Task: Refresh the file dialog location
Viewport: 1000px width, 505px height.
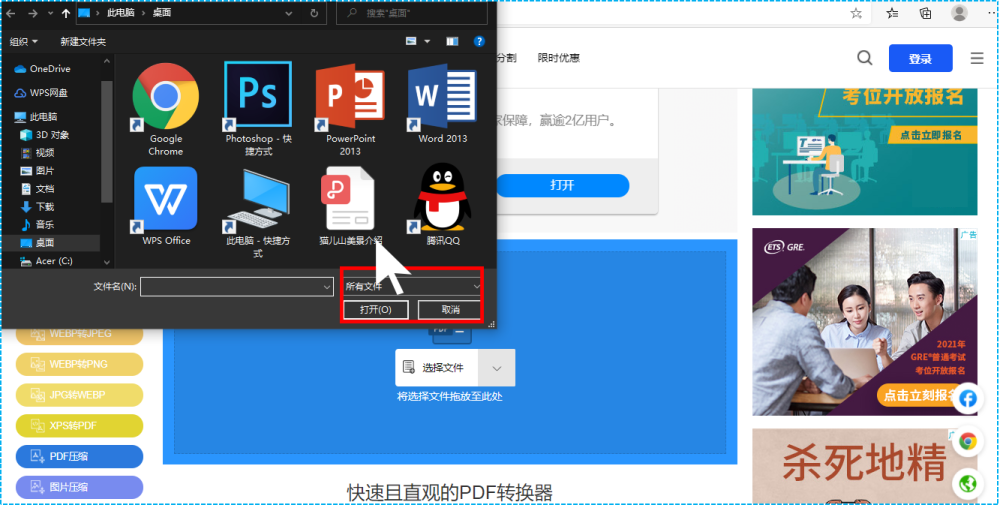Action: pyautogui.click(x=314, y=13)
